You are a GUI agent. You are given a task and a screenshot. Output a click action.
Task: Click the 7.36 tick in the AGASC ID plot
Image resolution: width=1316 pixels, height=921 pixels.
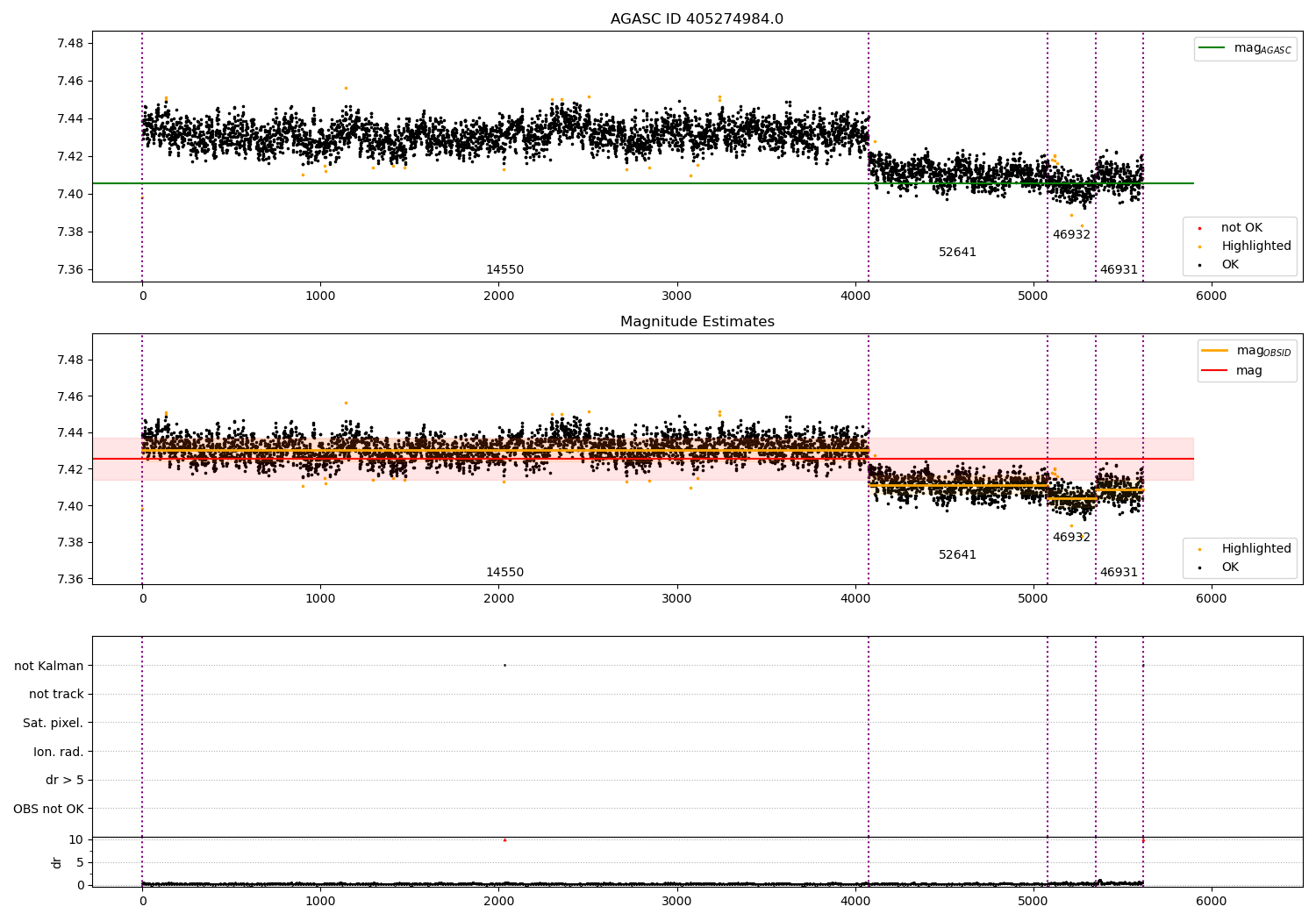click(70, 270)
